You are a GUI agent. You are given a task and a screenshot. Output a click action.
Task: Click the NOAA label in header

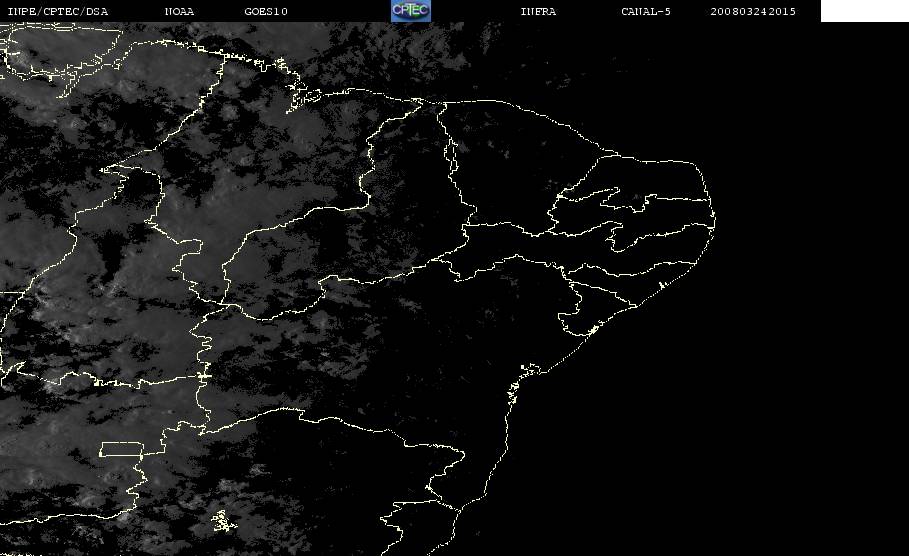(180, 12)
